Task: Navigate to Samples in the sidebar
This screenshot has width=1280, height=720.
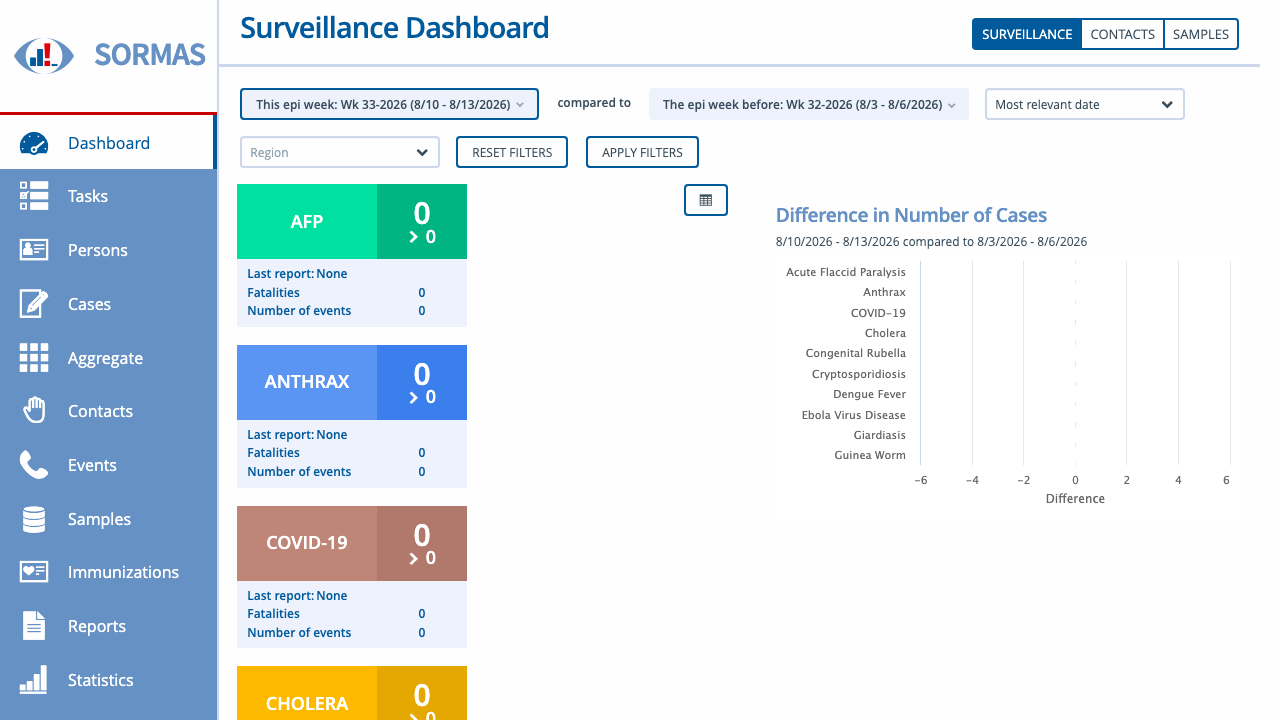Action: 108,519
